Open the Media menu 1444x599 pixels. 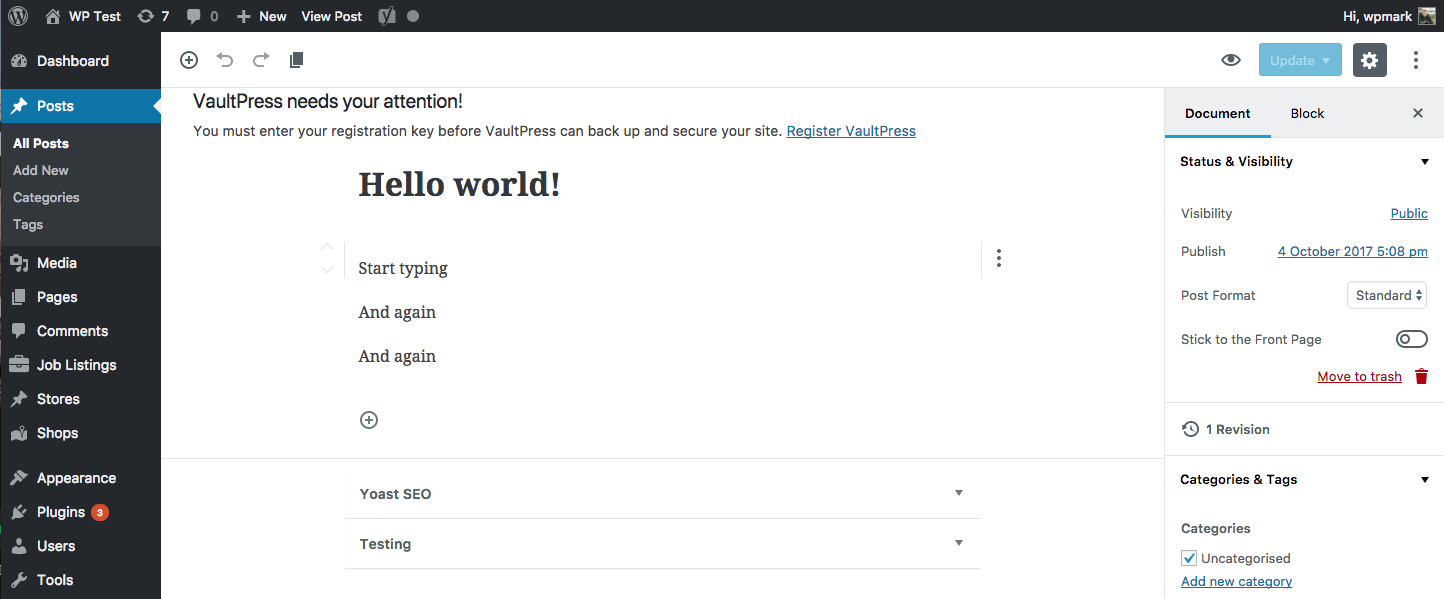(80, 263)
